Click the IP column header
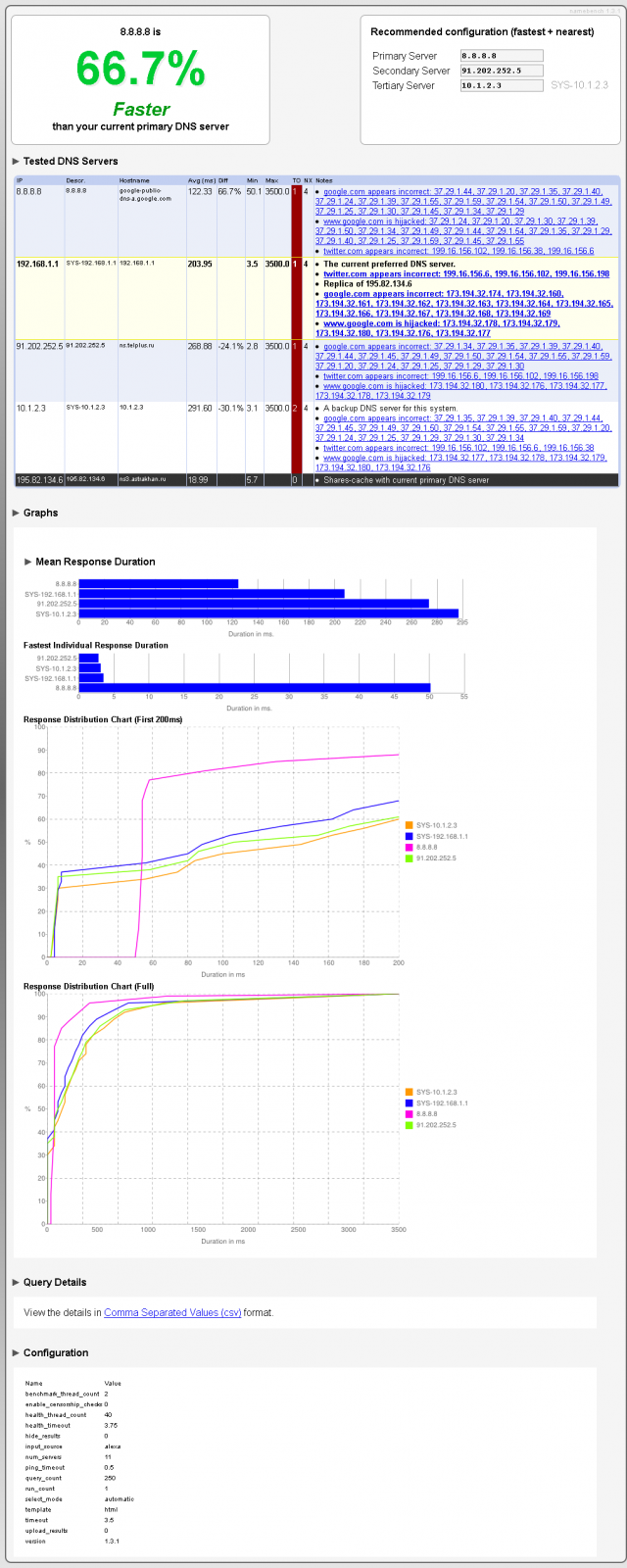 [20, 180]
